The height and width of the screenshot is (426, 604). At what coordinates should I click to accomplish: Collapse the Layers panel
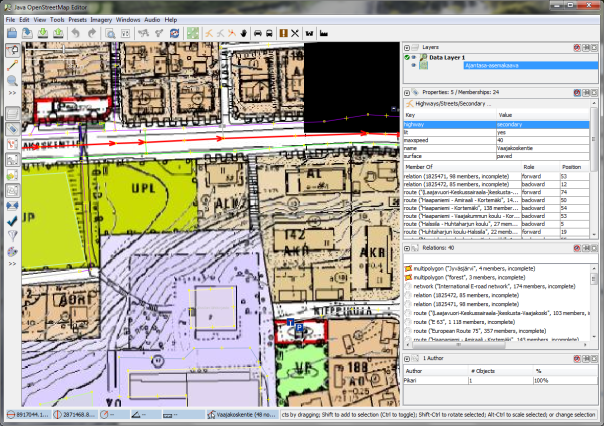(407, 47)
